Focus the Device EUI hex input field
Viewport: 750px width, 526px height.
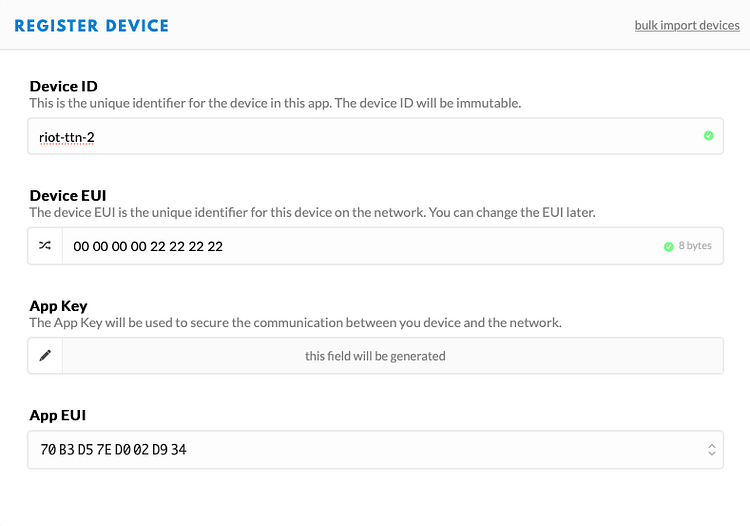[350, 246]
